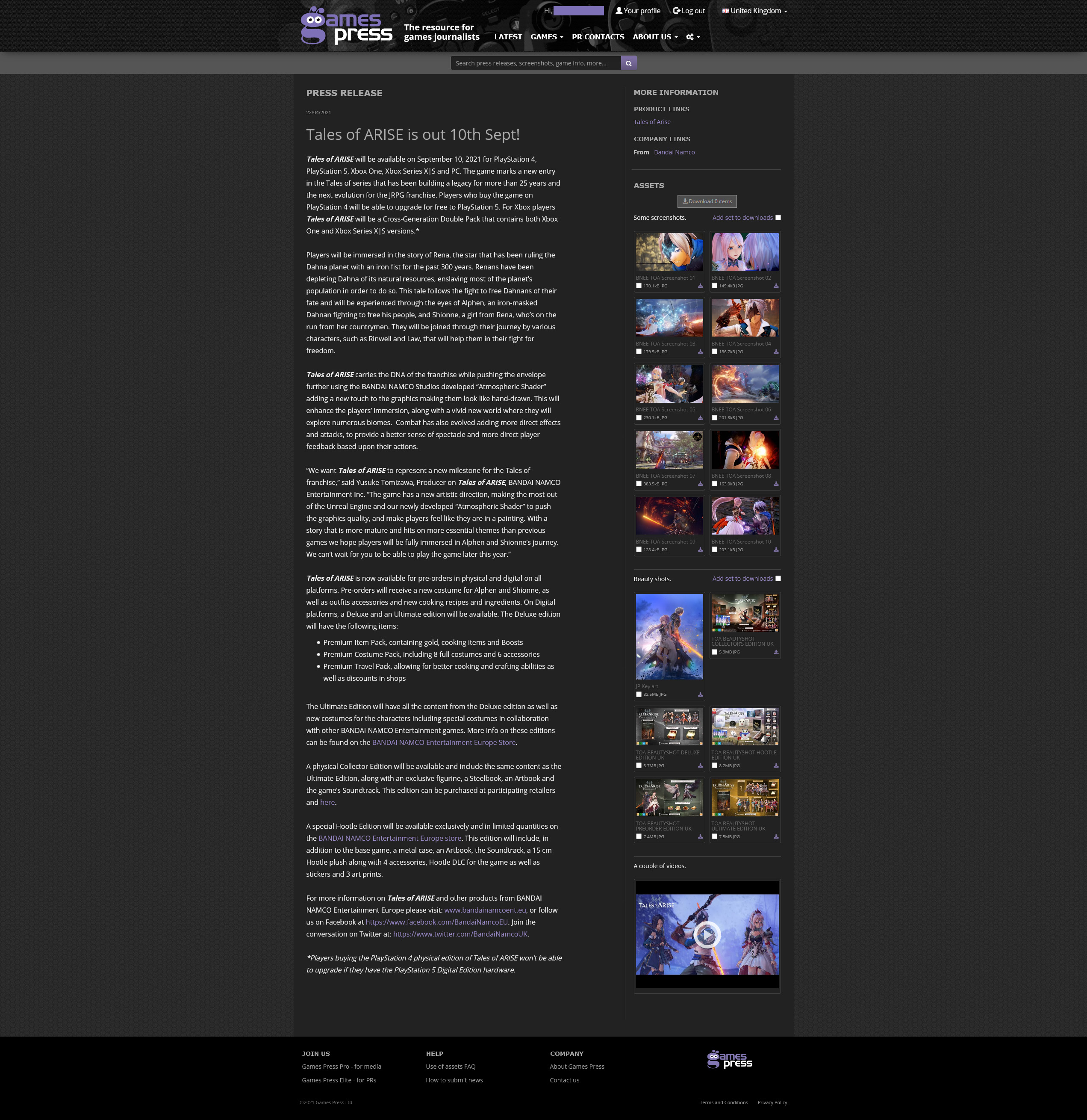
Task: Open Terms and Conditions footer link
Action: pos(724,1102)
